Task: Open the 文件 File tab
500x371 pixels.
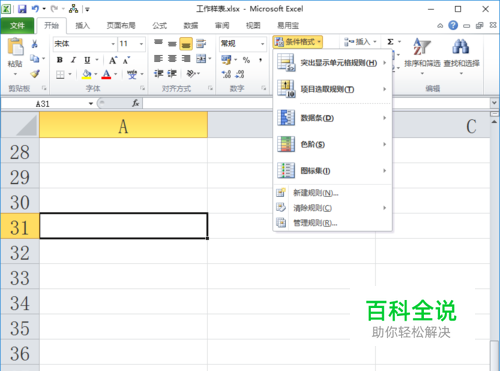Action: tap(17, 25)
